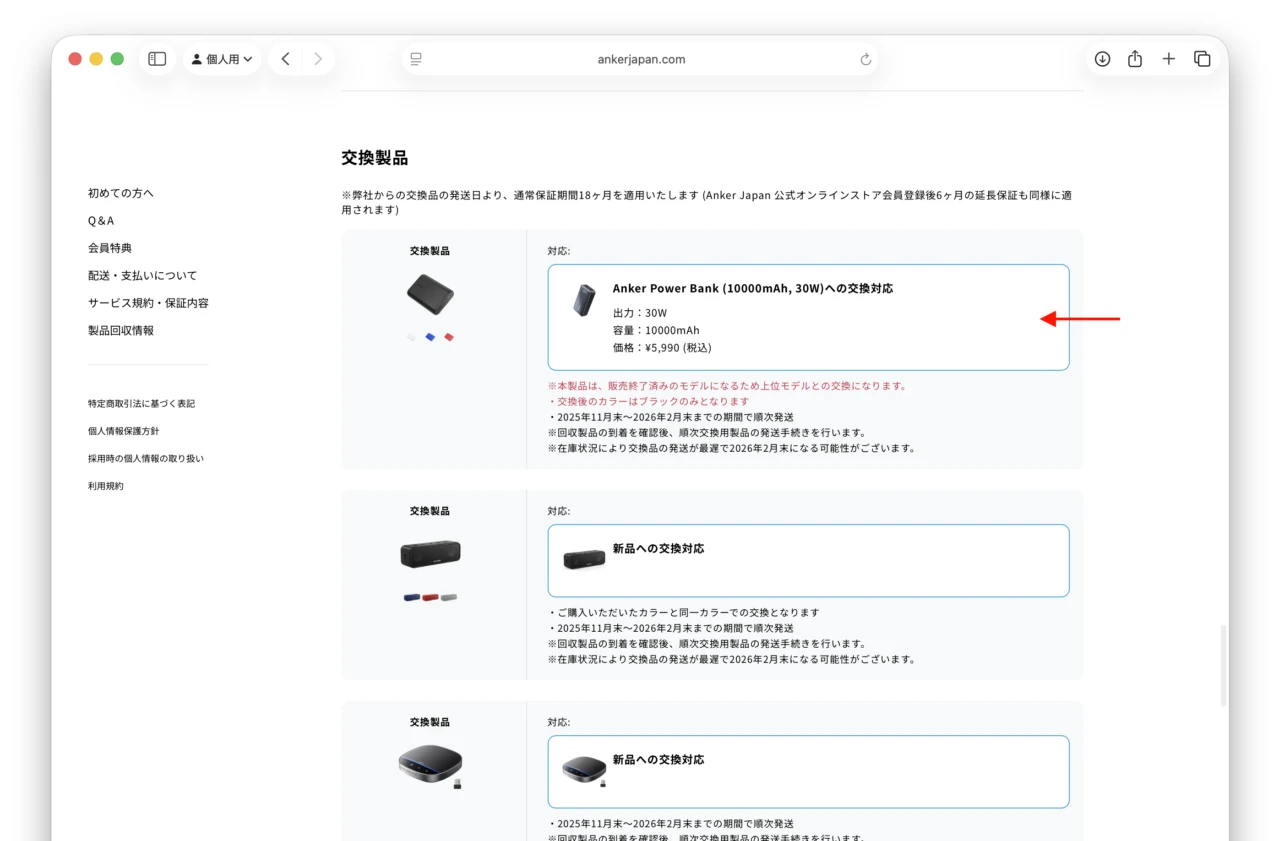The image size is (1280, 841).
Task: Open the 初めての方へ sidebar link
Action: [121, 193]
